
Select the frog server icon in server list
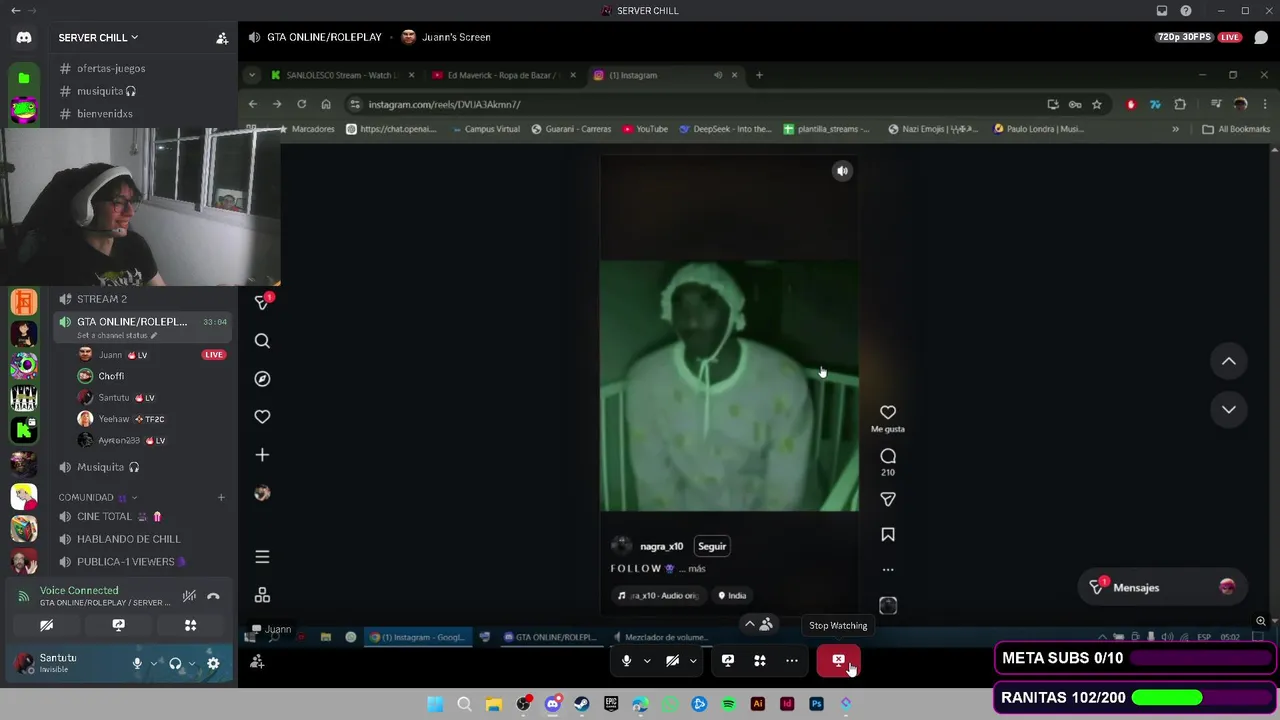(x=24, y=110)
